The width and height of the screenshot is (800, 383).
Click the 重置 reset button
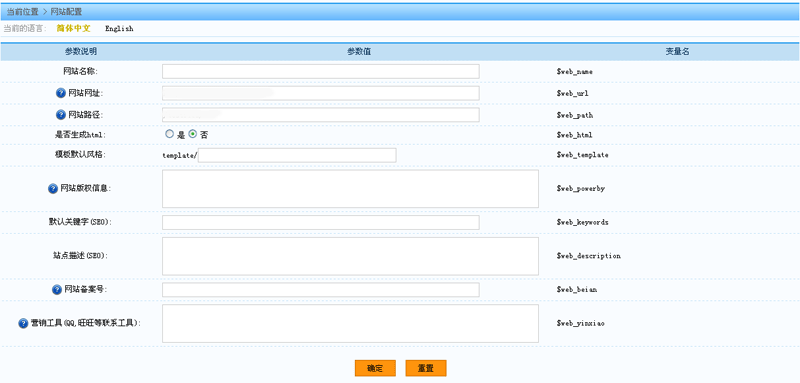(x=426, y=368)
